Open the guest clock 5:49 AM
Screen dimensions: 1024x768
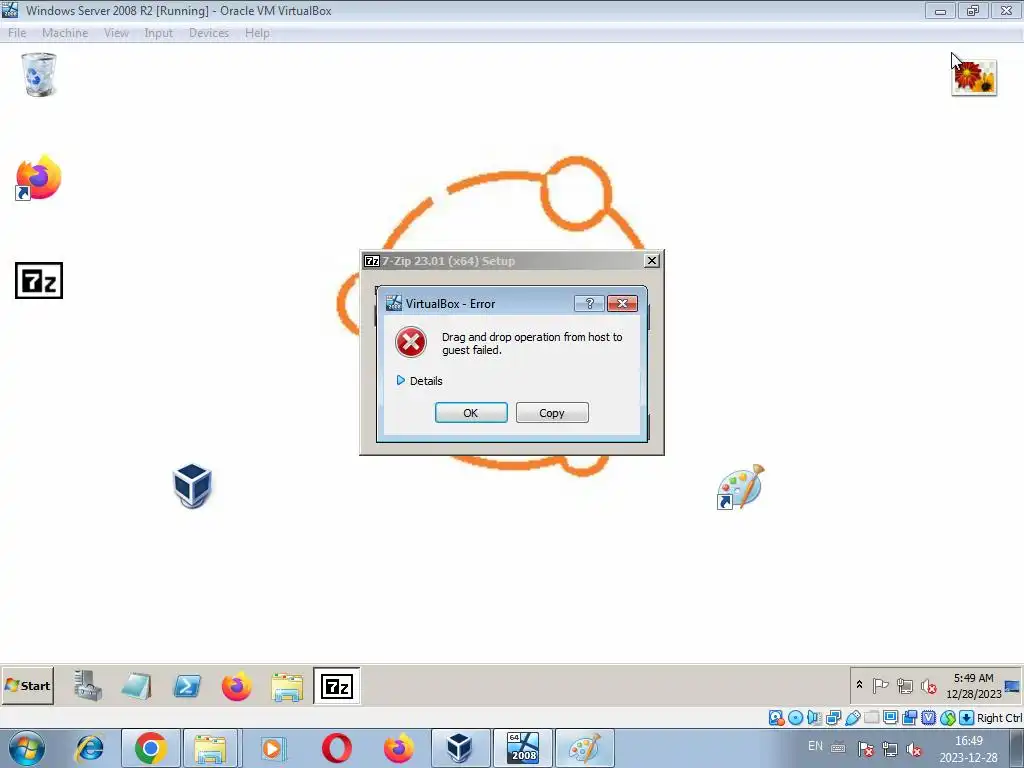pyautogui.click(x=973, y=686)
